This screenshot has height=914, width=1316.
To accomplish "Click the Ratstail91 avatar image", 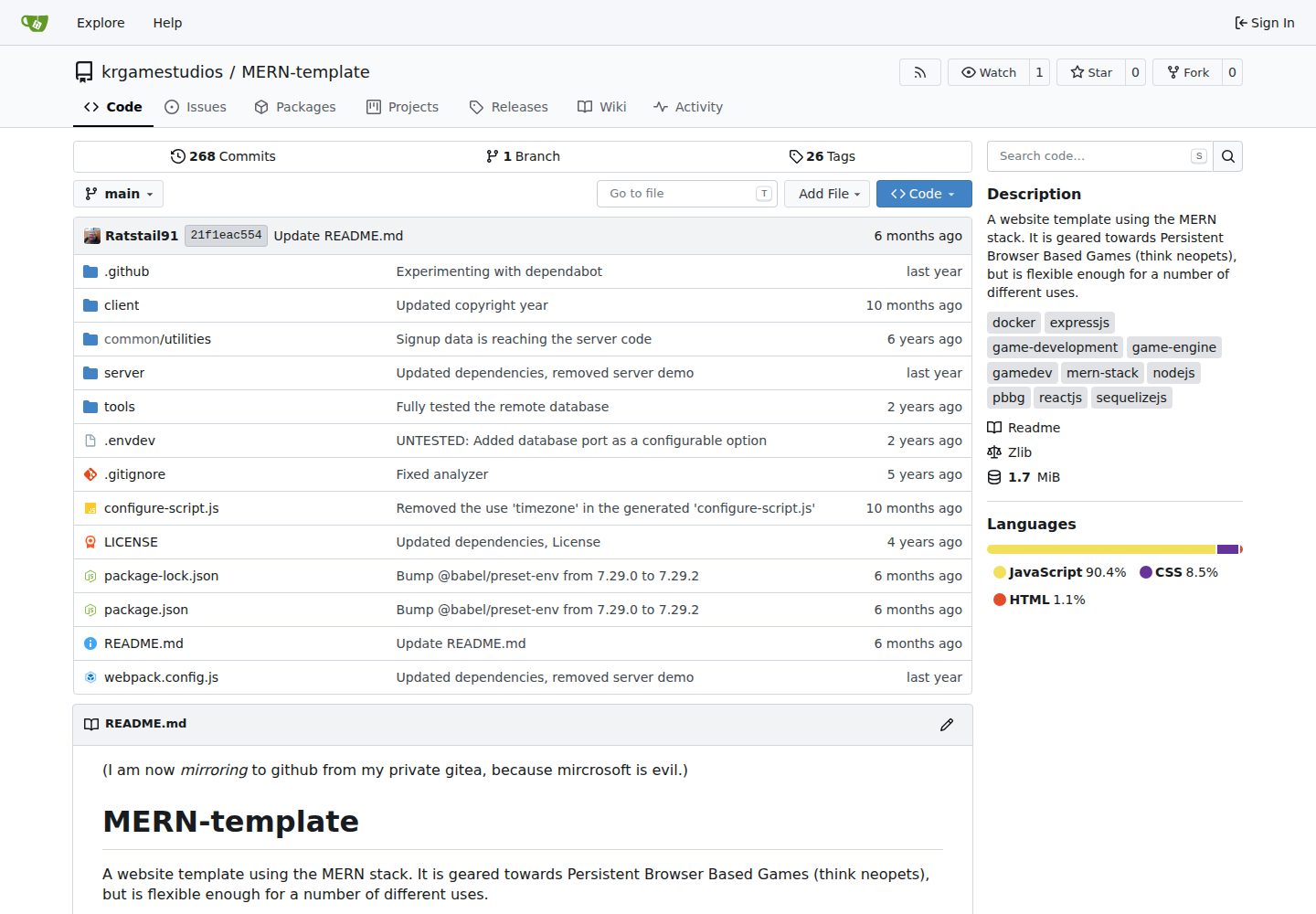I will 92,236.
